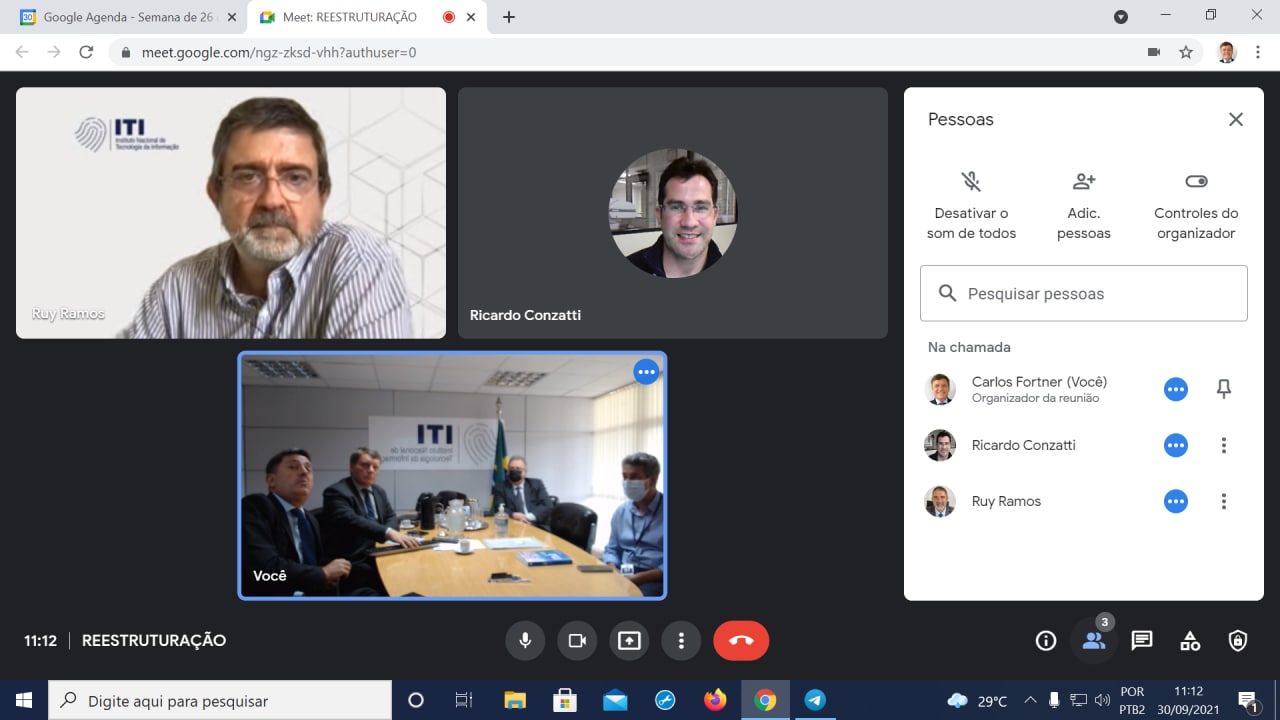1280x720 pixels.
Task: Open the meeting details info icon
Action: tap(1046, 641)
